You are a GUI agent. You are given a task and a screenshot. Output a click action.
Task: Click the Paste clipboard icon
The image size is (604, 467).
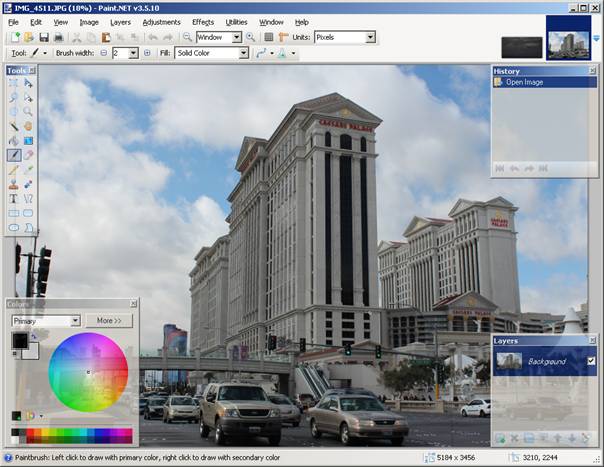tap(106, 37)
